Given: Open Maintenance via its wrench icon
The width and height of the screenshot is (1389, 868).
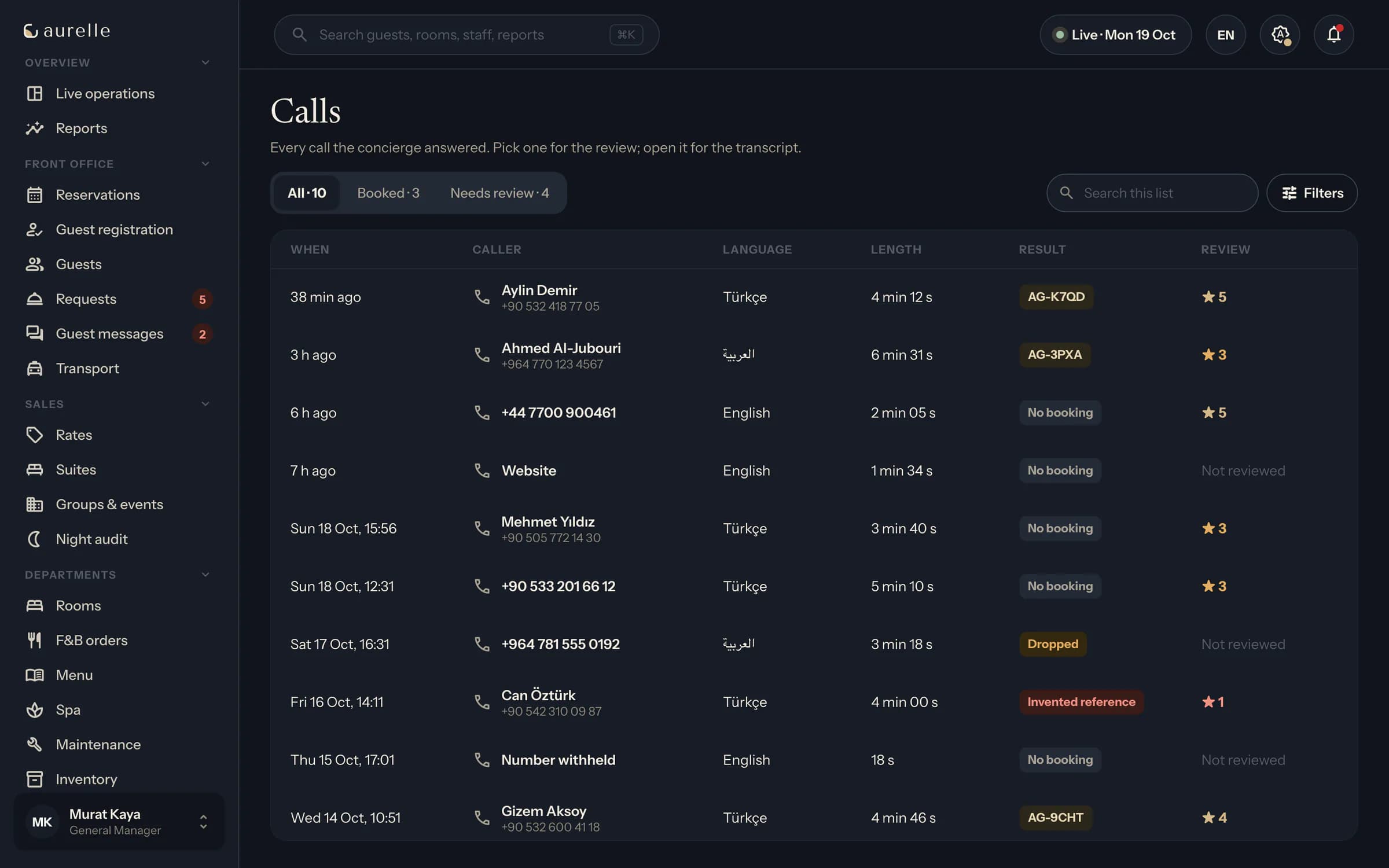Looking at the screenshot, I should tap(34, 744).
